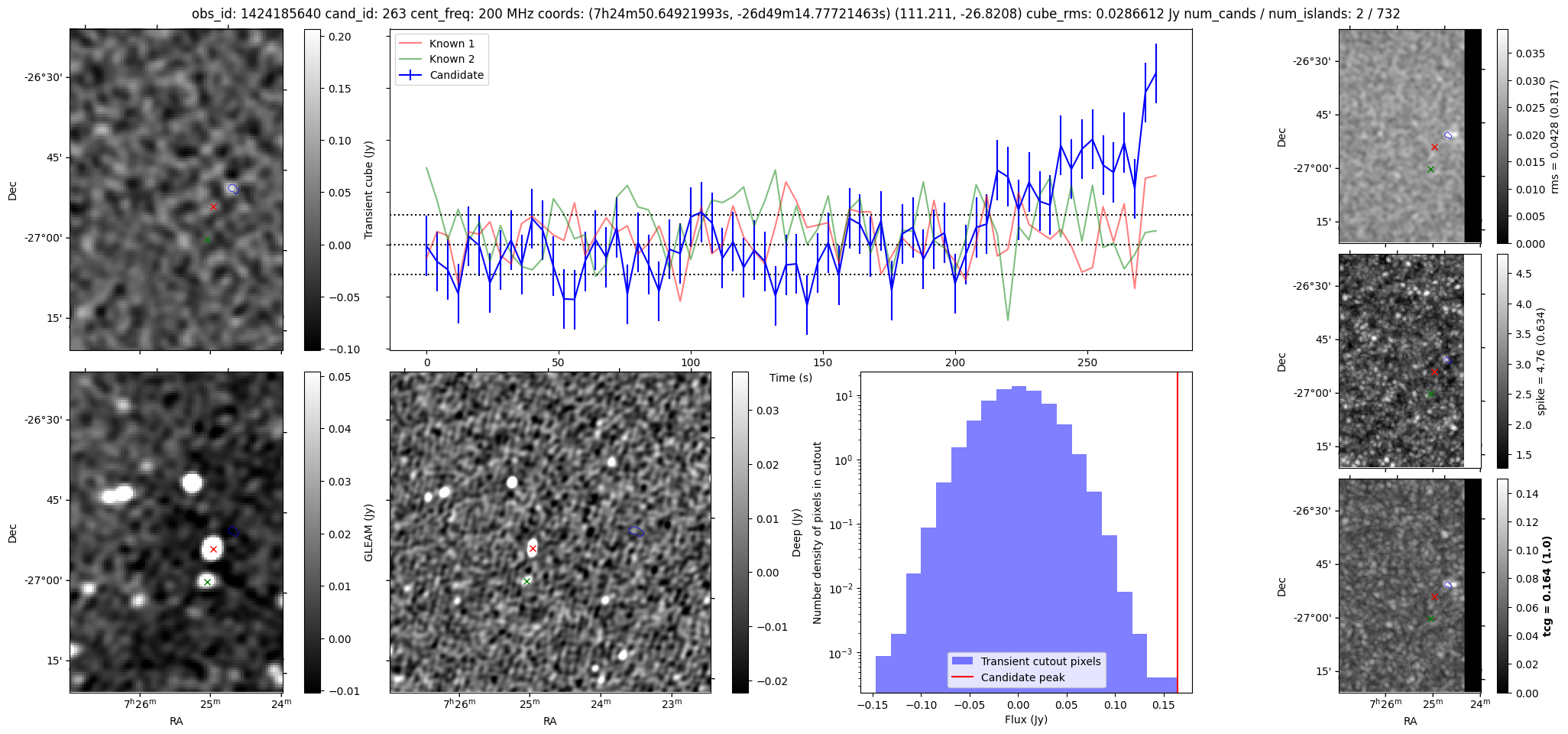1568x734 pixels.
Task: Click the green x marker in the rms map
Action: pyautogui.click(x=1430, y=169)
